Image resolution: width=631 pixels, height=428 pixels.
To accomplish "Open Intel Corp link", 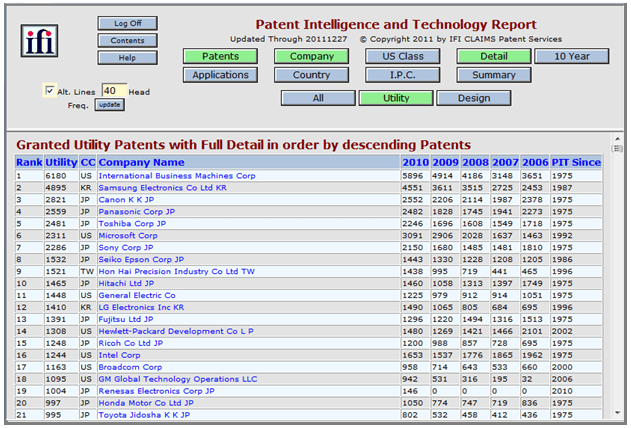I will point(120,355).
